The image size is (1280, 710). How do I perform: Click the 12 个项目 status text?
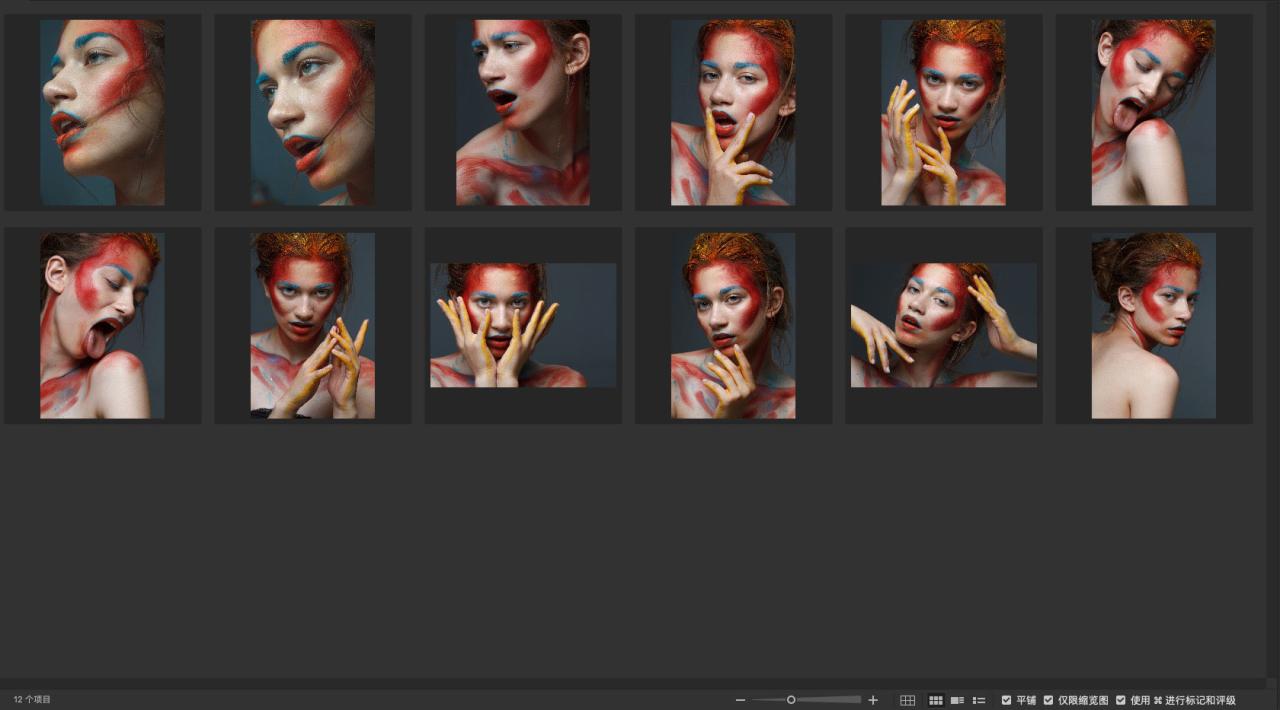point(32,700)
